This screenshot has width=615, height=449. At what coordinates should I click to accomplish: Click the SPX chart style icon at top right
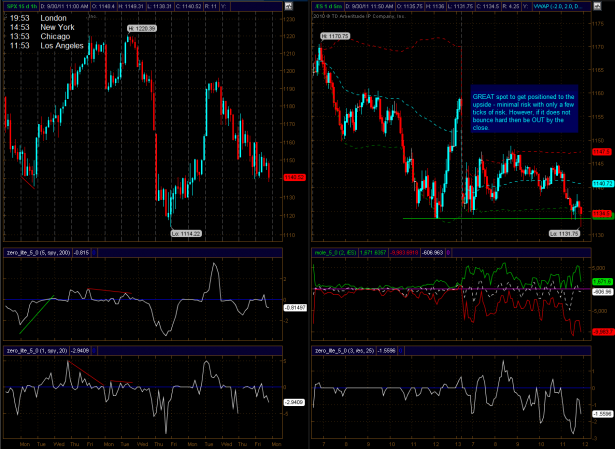pyautogui.click(x=288, y=6)
